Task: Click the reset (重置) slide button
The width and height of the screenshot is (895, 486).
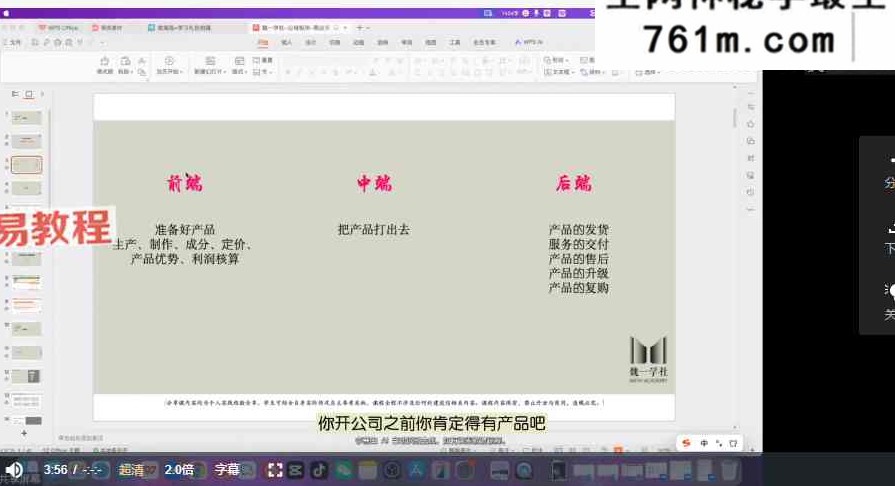Action: 263,60
